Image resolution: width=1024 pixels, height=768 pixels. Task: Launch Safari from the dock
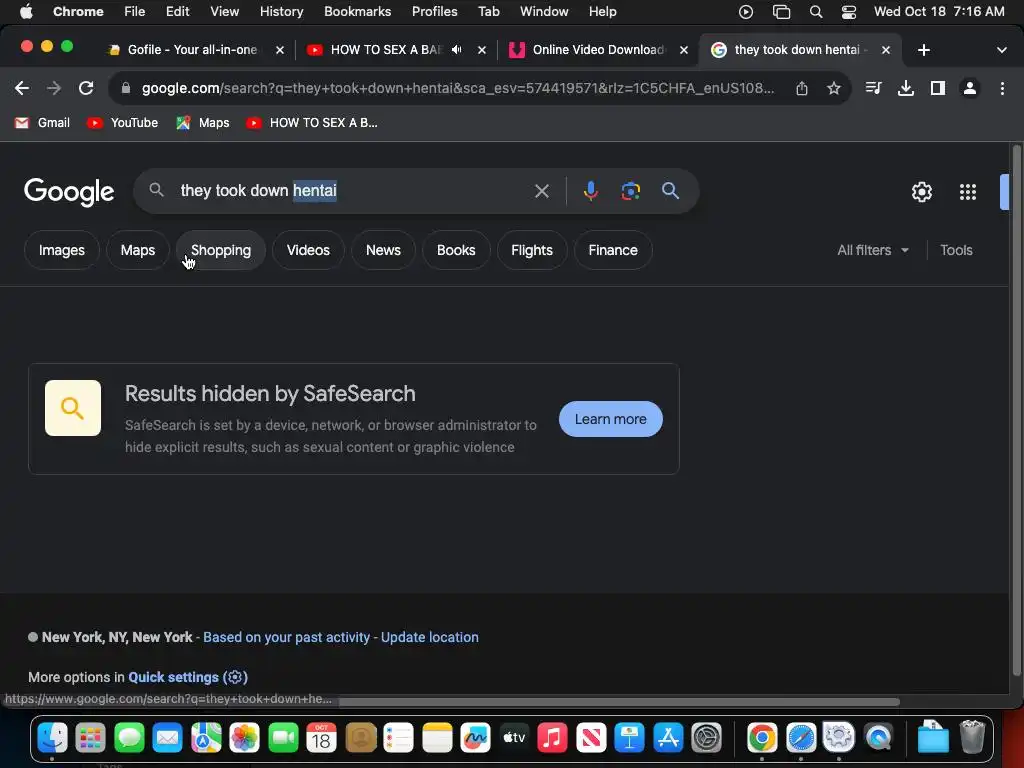(801, 738)
